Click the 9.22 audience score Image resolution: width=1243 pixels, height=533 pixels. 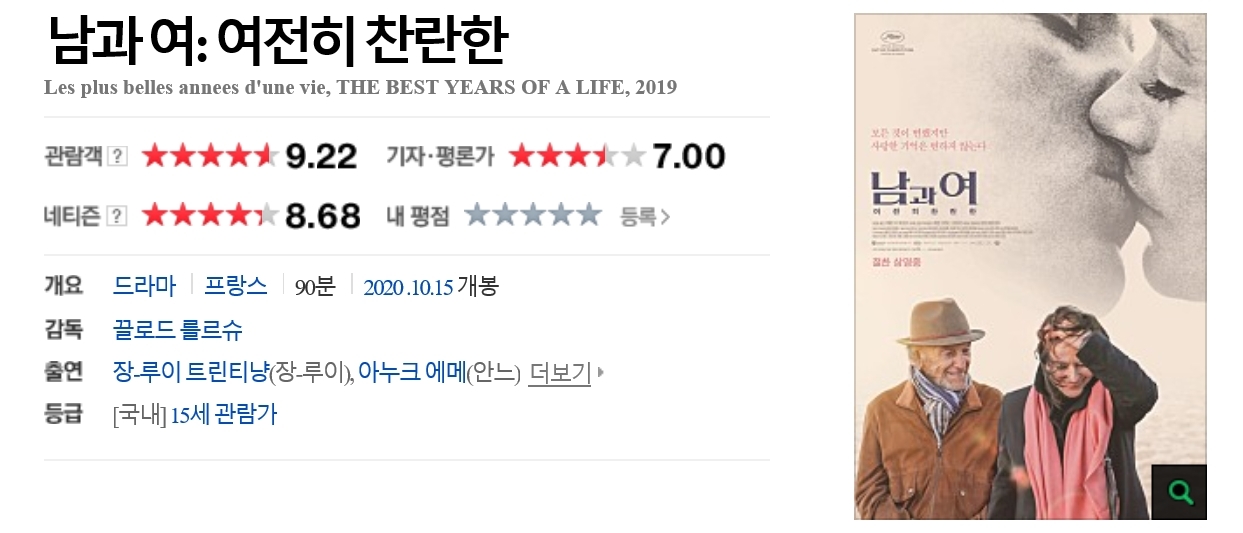point(321,157)
